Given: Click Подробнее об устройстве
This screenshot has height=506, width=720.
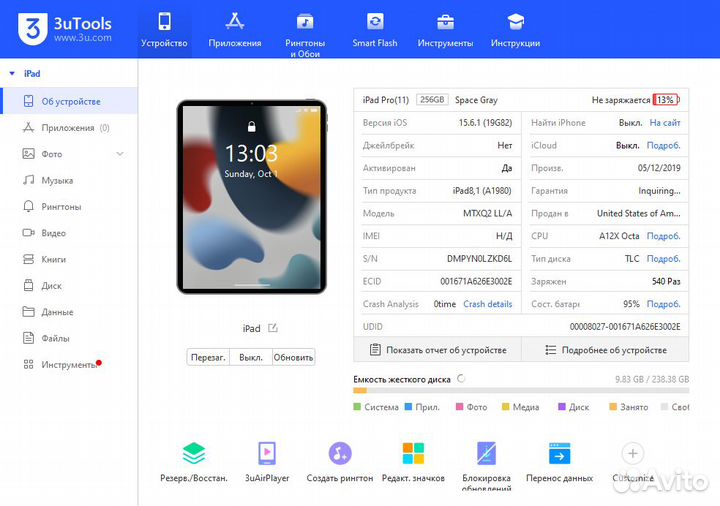Looking at the screenshot, I should (605, 350).
